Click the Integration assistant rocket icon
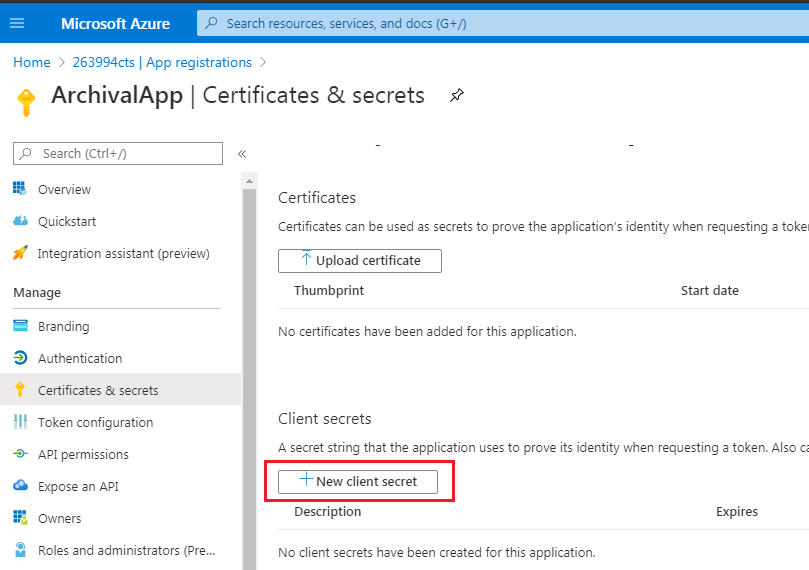Viewport: 809px width, 570px height. pyautogui.click(x=20, y=253)
